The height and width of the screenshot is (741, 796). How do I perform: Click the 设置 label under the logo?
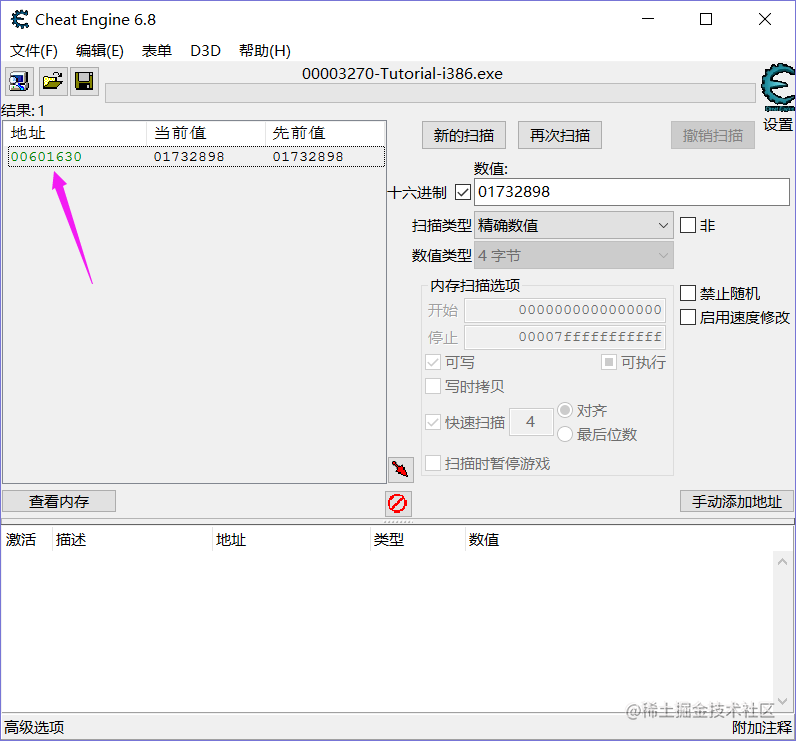pos(778,124)
